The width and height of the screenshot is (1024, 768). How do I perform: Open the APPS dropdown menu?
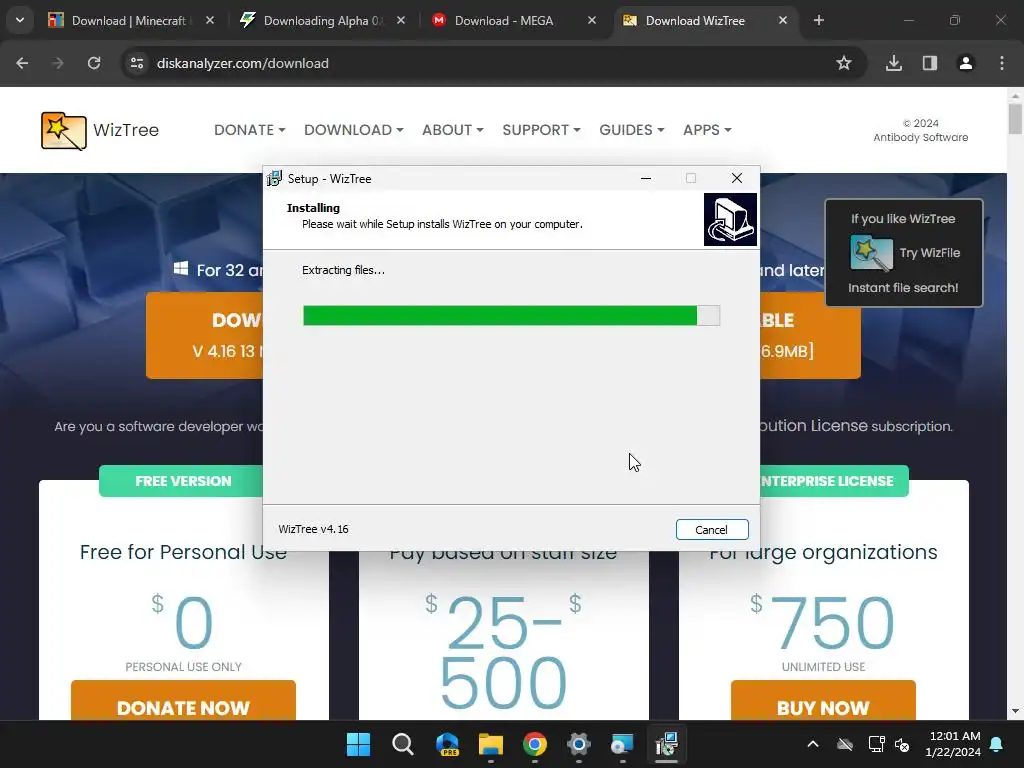tap(707, 130)
